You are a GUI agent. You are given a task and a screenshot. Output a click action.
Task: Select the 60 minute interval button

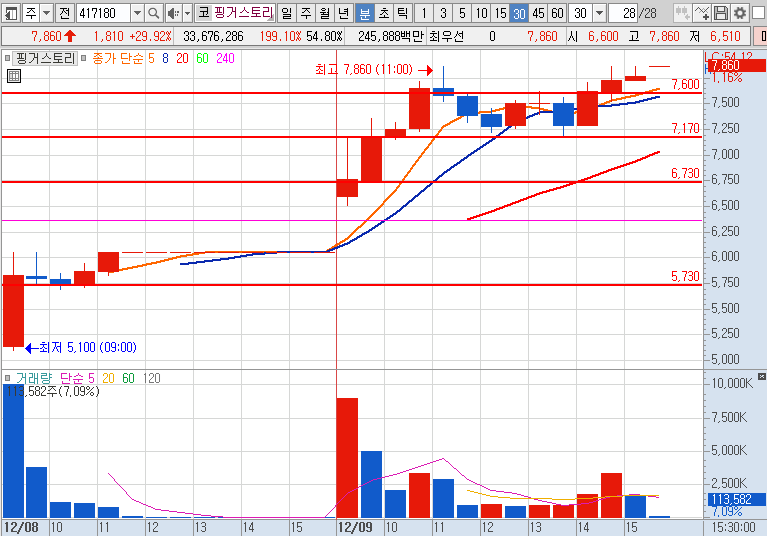558,13
